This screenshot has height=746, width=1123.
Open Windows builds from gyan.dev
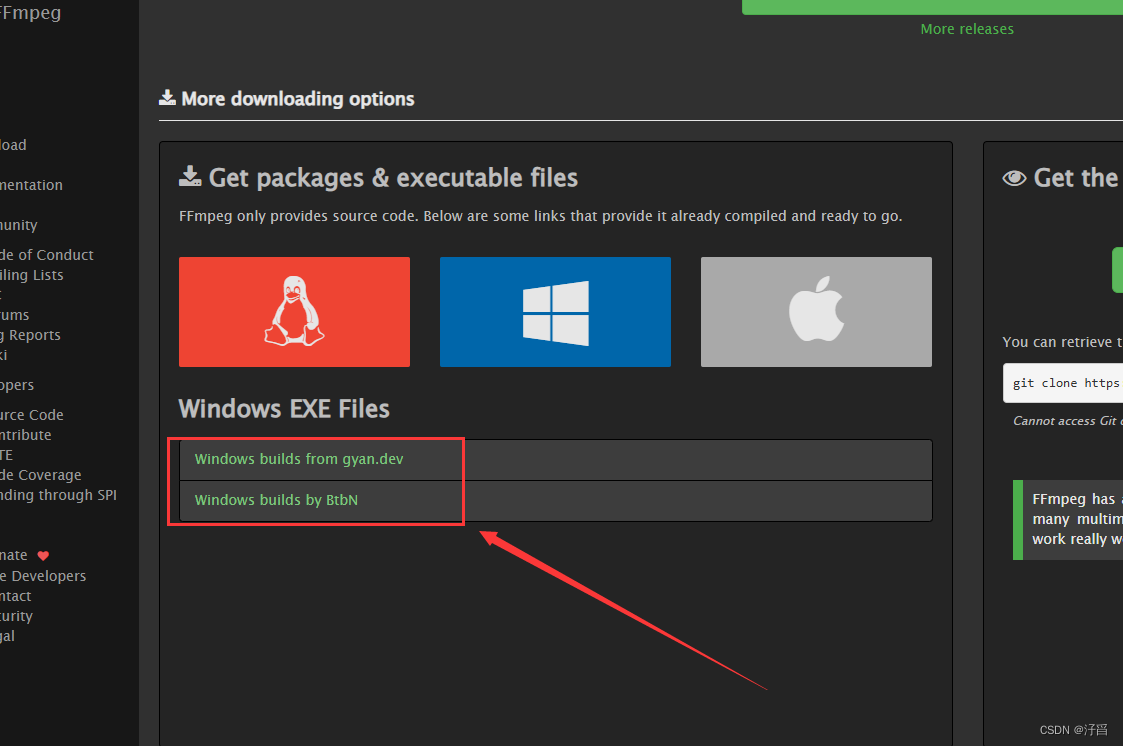pos(299,459)
